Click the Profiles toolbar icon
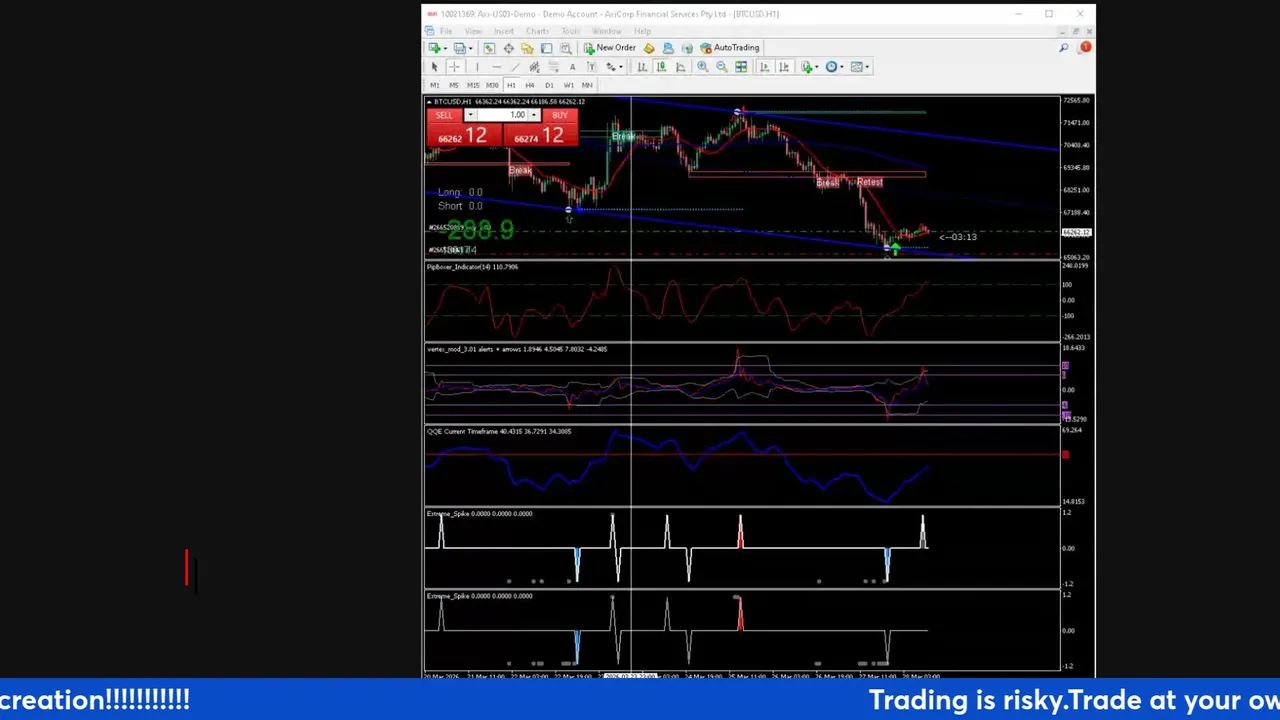 (x=459, y=48)
